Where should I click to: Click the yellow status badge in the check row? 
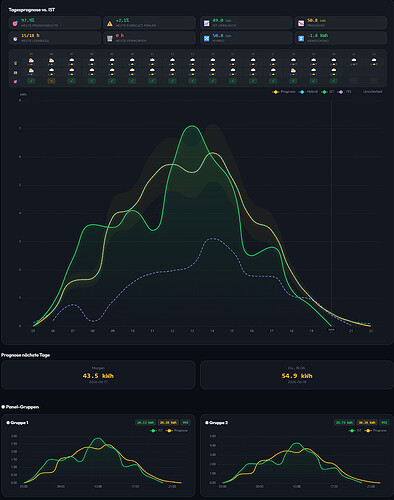click(51, 81)
